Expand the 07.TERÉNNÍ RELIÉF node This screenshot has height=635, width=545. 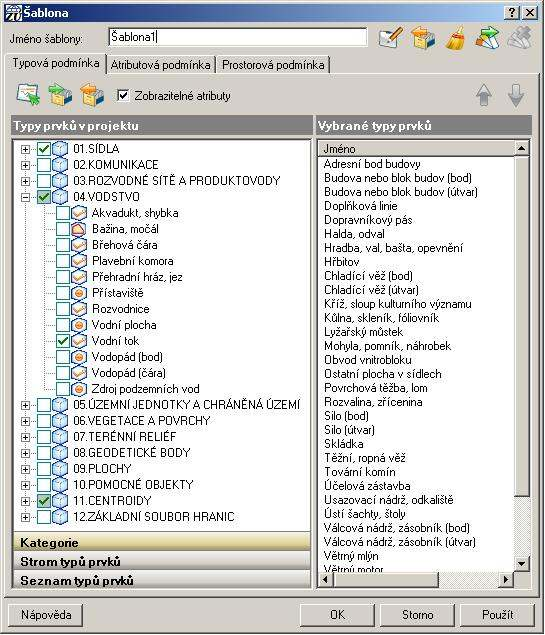[x=25, y=437]
